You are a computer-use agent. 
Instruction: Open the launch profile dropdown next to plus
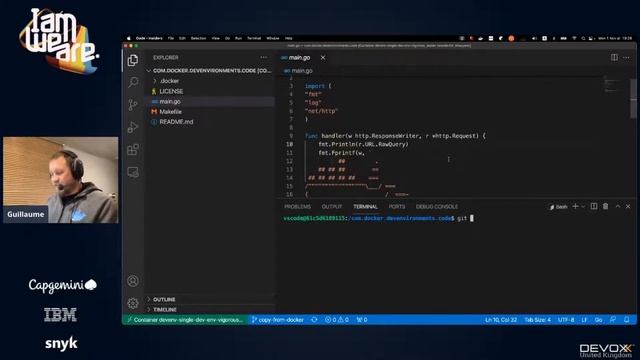point(583,207)
